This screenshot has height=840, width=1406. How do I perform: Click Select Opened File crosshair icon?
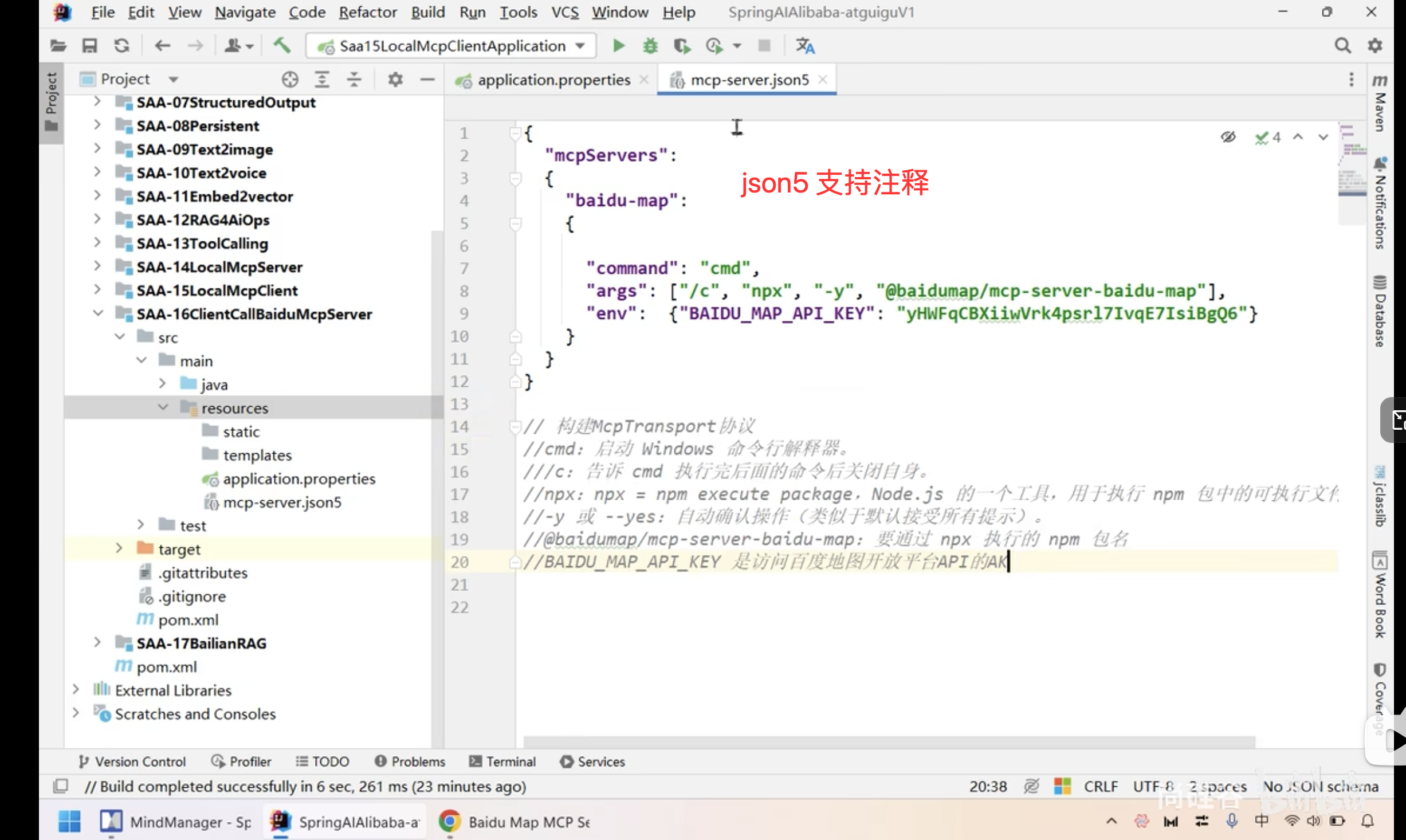coord(290,79)
